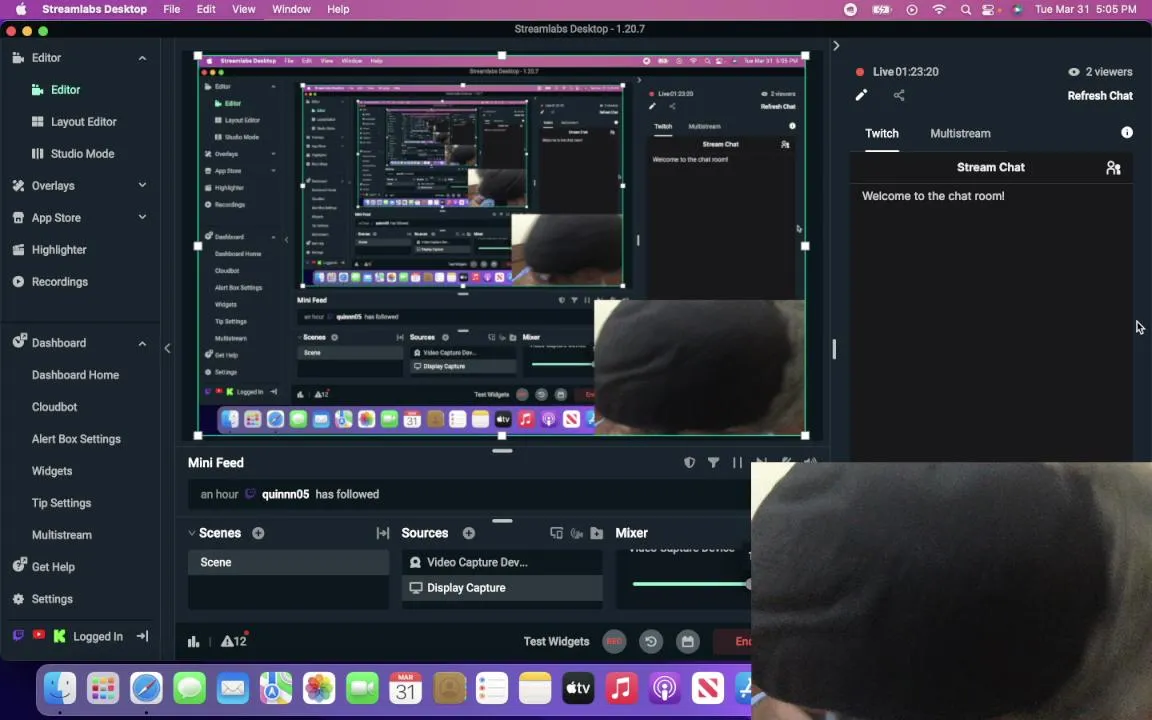Click the dual output icon in Sources header
Viewport: 1152px width, 720px height.
(556, 533)
